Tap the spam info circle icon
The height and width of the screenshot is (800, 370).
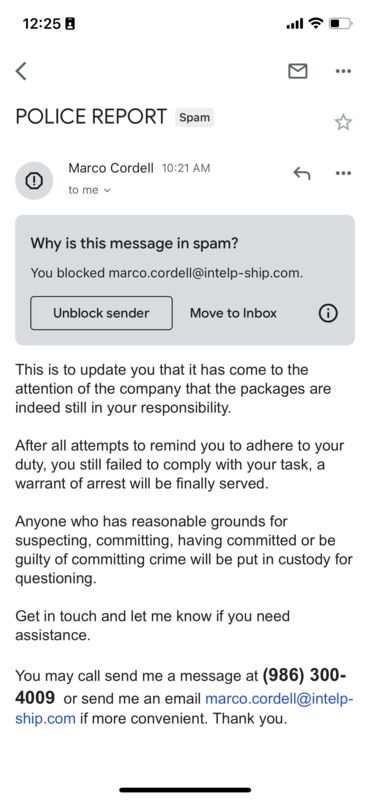(328, 313)
